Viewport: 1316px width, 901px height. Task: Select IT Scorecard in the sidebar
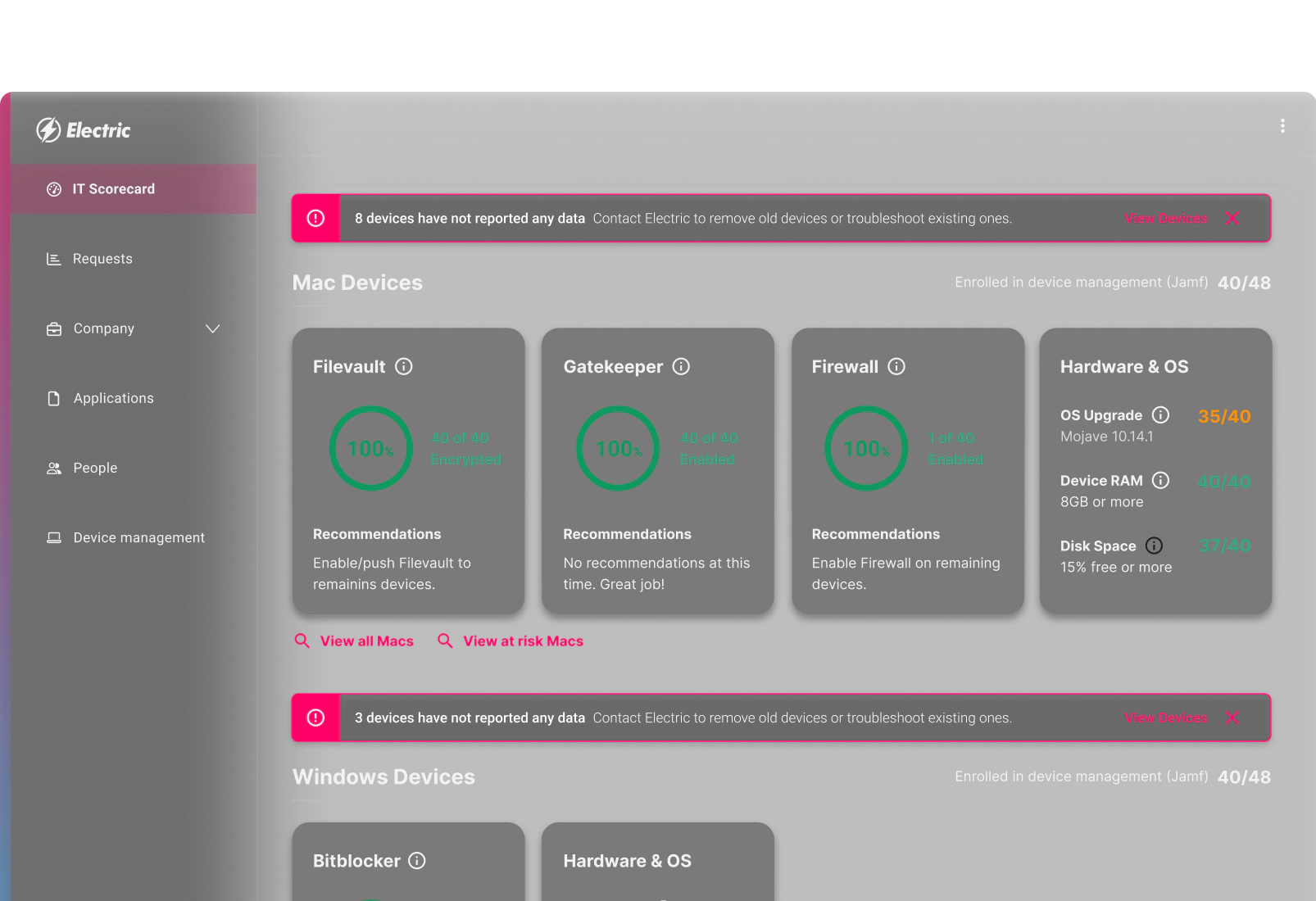click(113, 188)
